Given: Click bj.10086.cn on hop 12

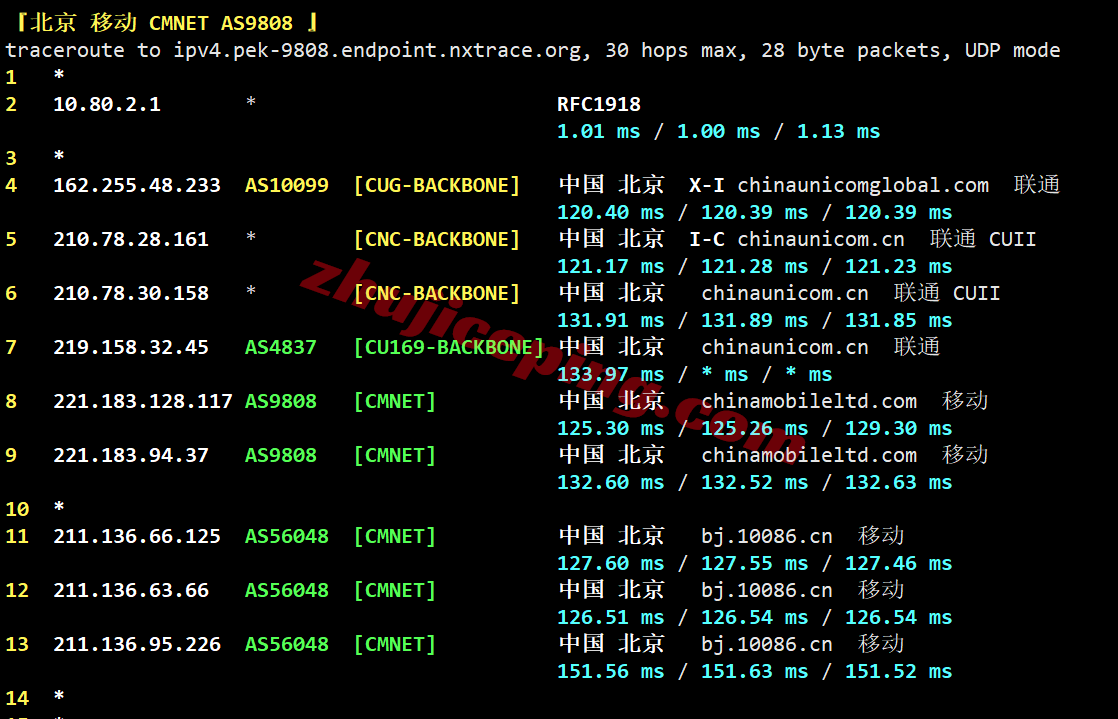Looking at the screenshot, I should [767, 591].
